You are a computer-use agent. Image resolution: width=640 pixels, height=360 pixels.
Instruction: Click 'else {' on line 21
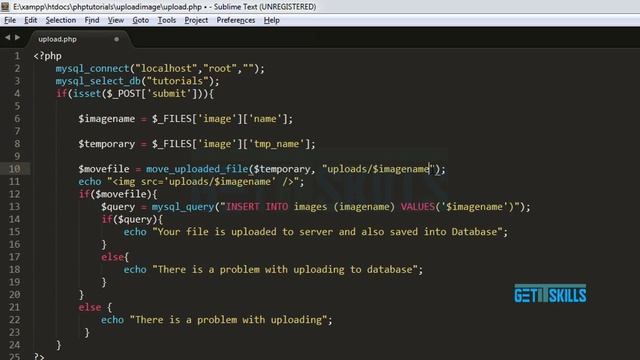(x=95, y=307)
